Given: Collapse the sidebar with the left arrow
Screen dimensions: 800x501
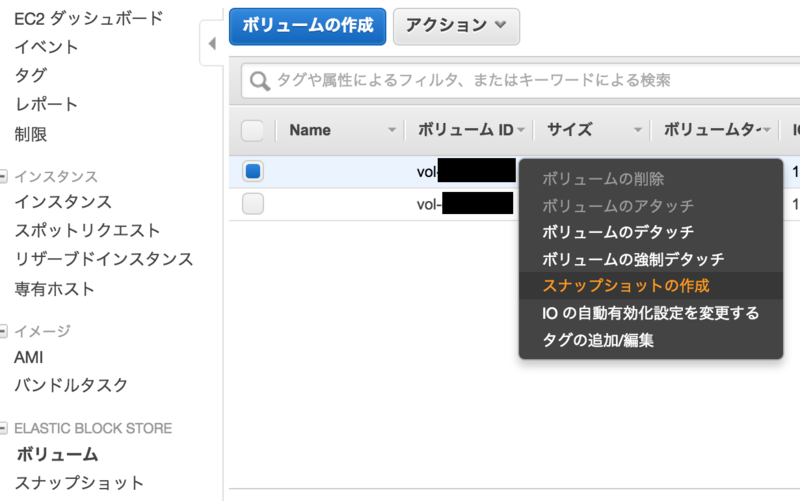Looking at the screenshot, I should pos(212,43).
